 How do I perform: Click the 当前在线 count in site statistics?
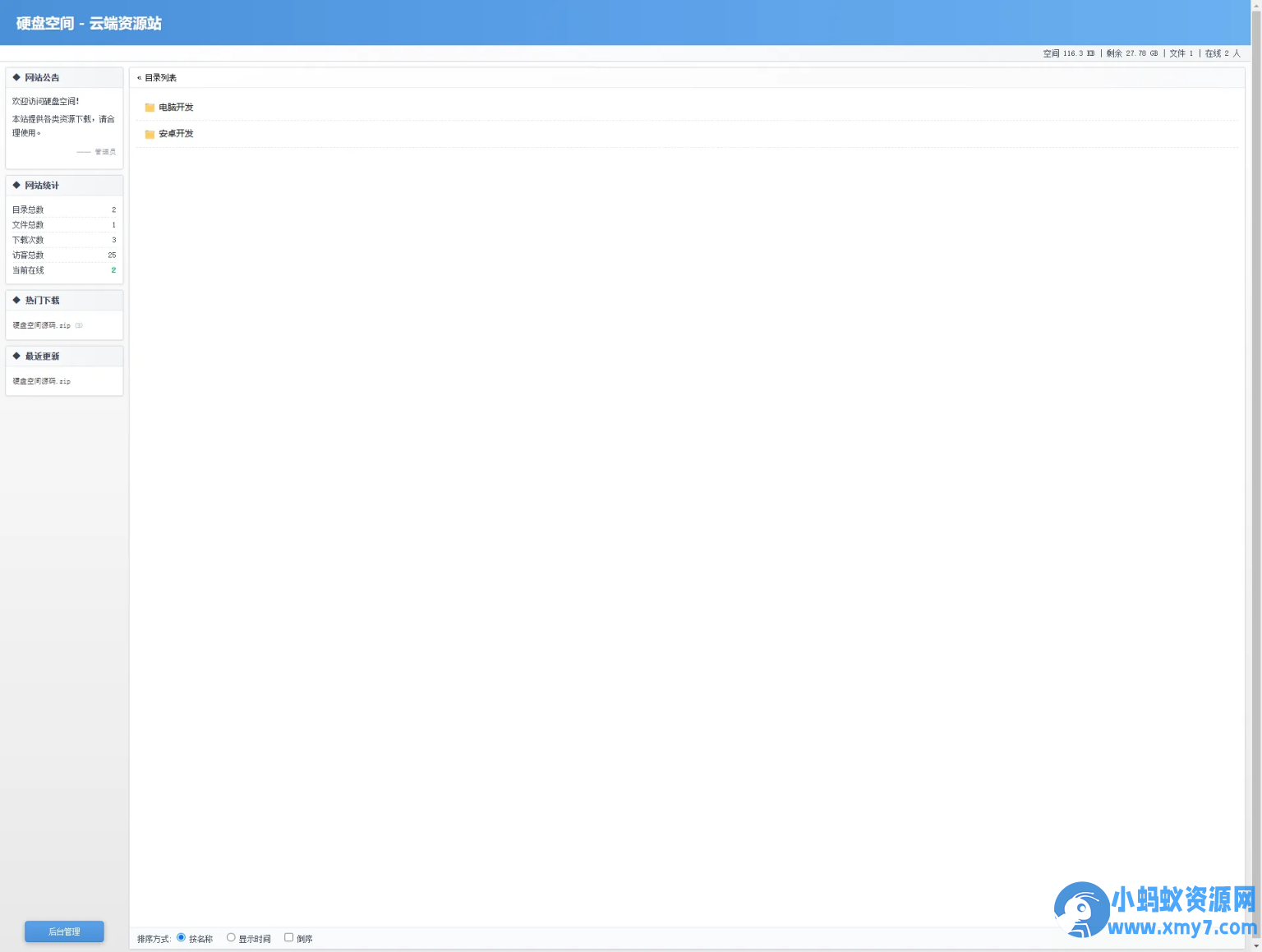pyautogui.click(x=113, y=270)
